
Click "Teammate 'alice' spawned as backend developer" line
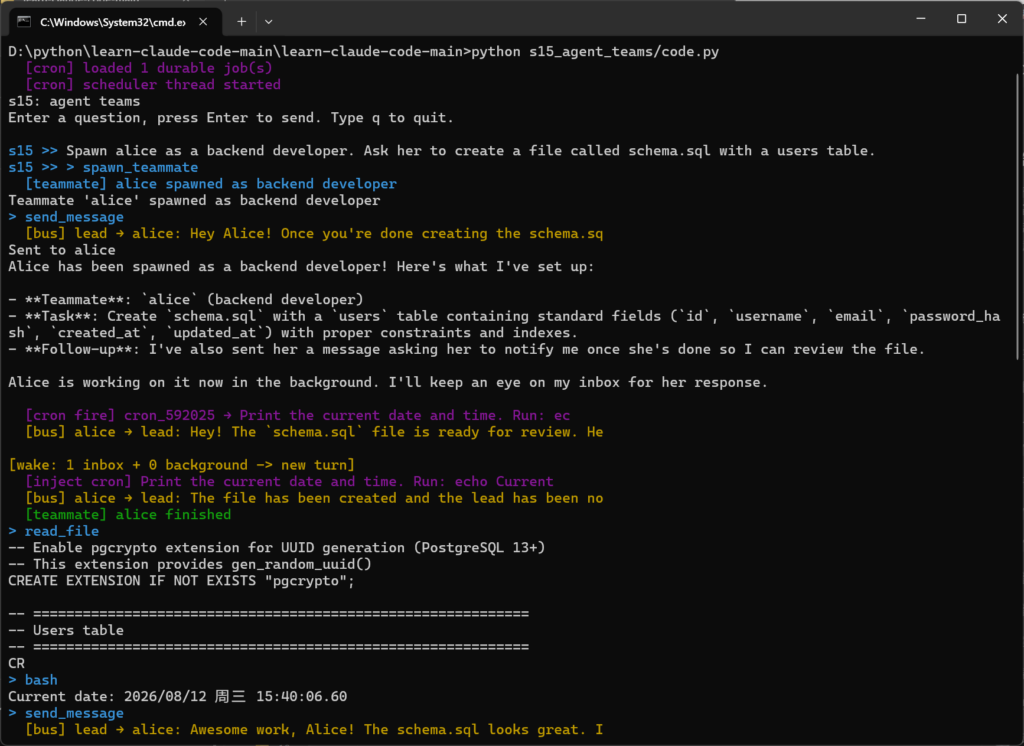(194, 201)
